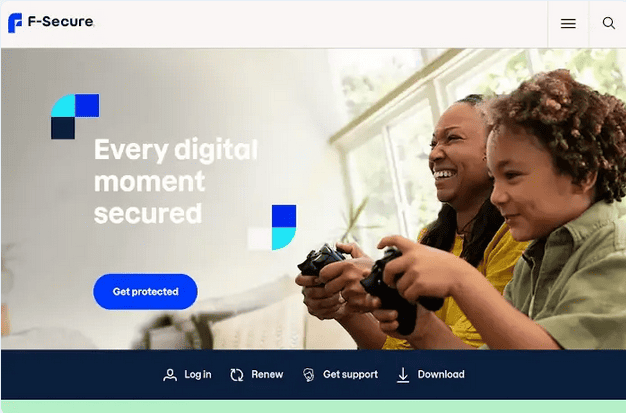The width and height of the screenshot is (626, 413).
Task: Select the Download link
Action: (441, 374)
